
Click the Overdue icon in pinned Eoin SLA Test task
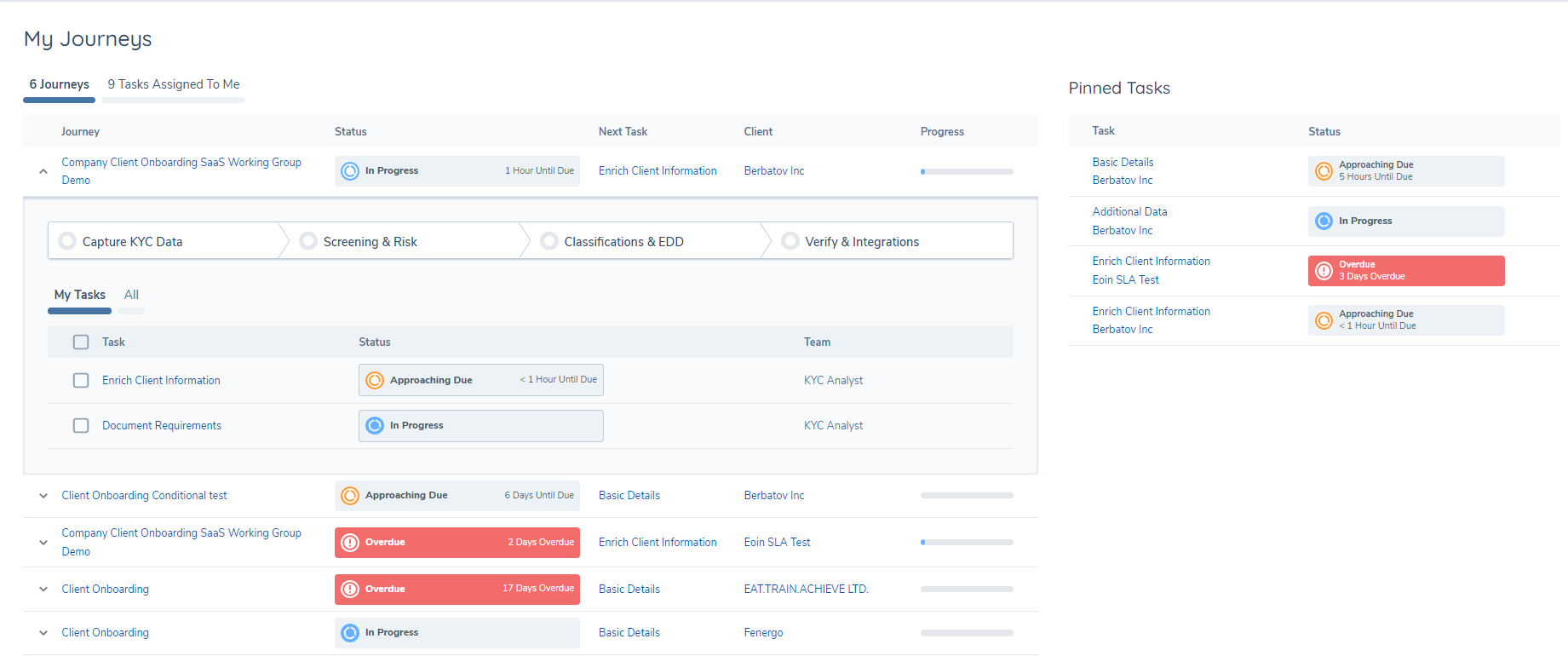tap(1324, 271)
